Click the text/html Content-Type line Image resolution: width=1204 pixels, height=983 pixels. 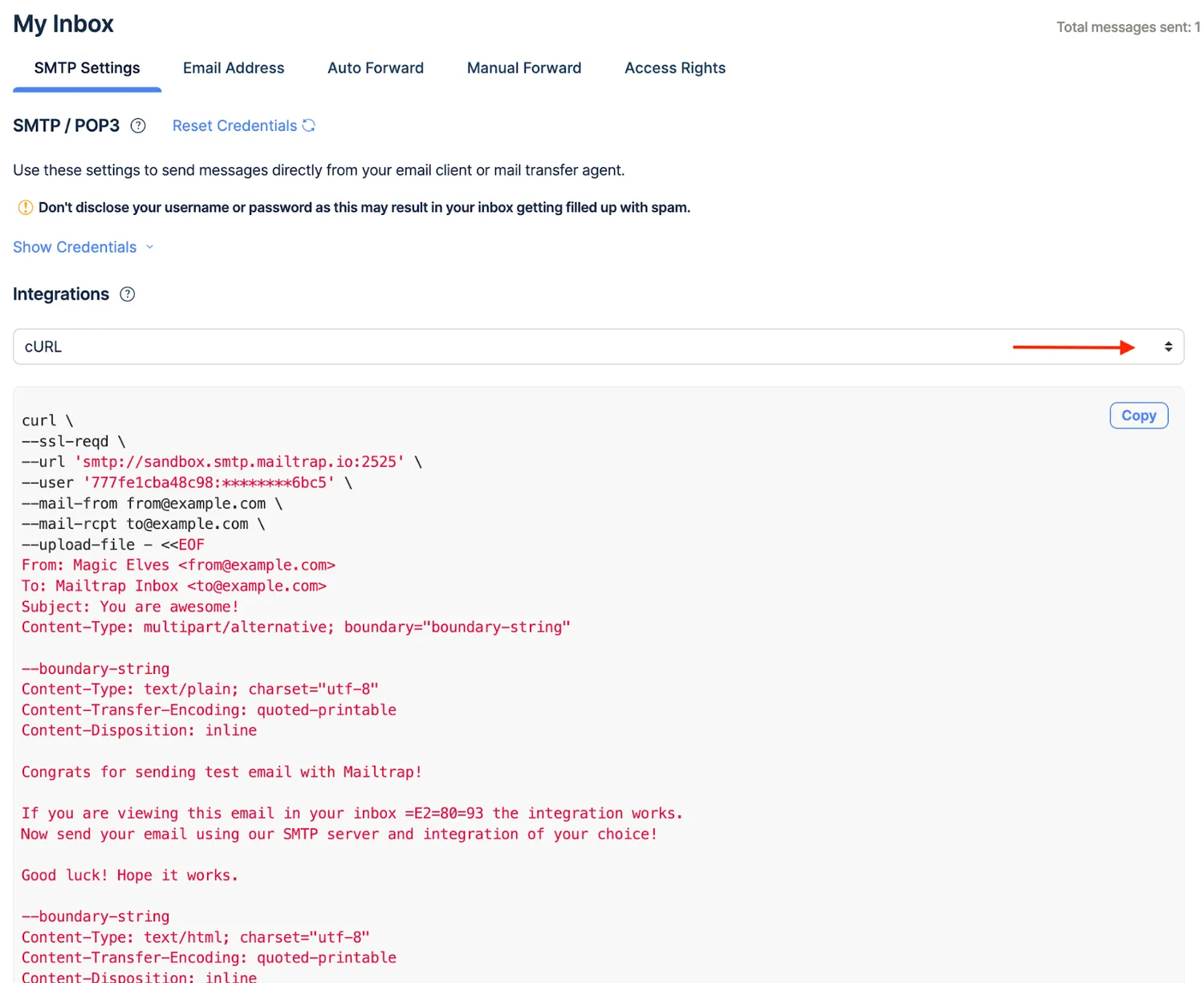click(x=196, y=937)
